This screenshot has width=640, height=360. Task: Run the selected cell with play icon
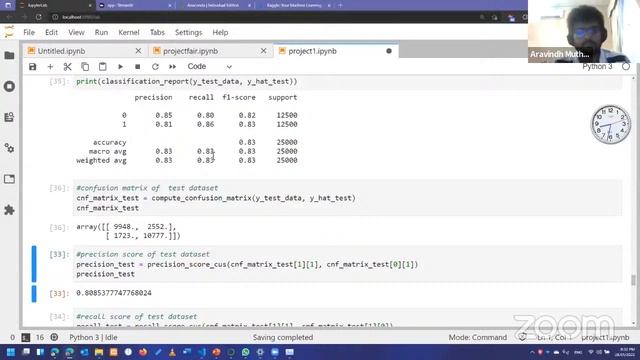(x=120, y=67)
